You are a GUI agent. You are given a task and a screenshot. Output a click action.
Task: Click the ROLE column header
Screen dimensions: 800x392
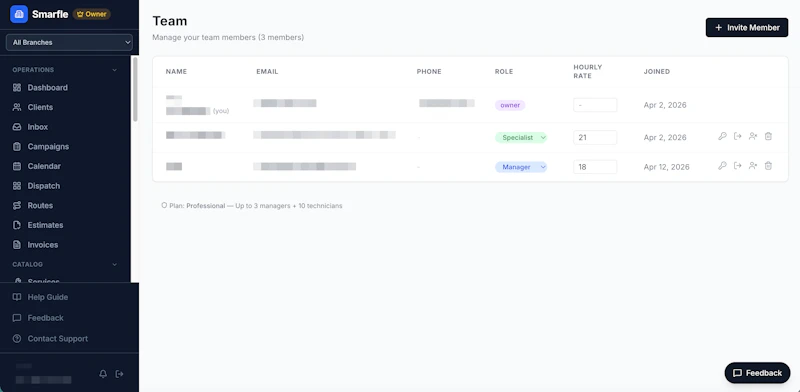click(x=504, y=71)
